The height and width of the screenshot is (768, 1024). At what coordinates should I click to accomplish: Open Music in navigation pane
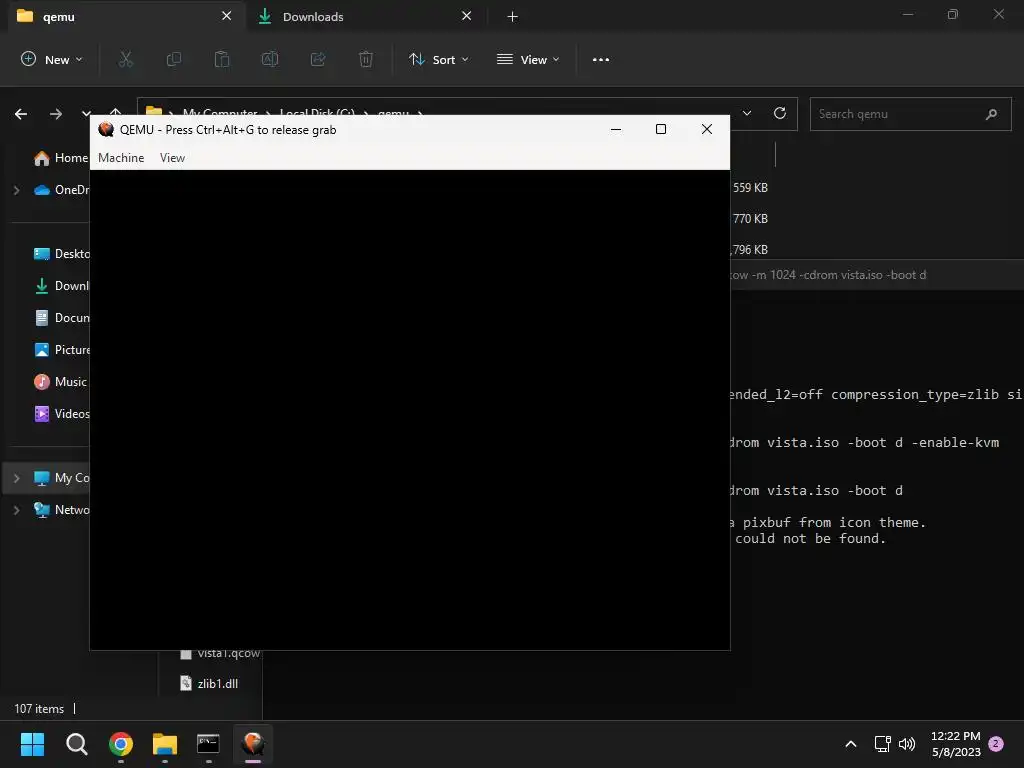(x=61, y=381)
